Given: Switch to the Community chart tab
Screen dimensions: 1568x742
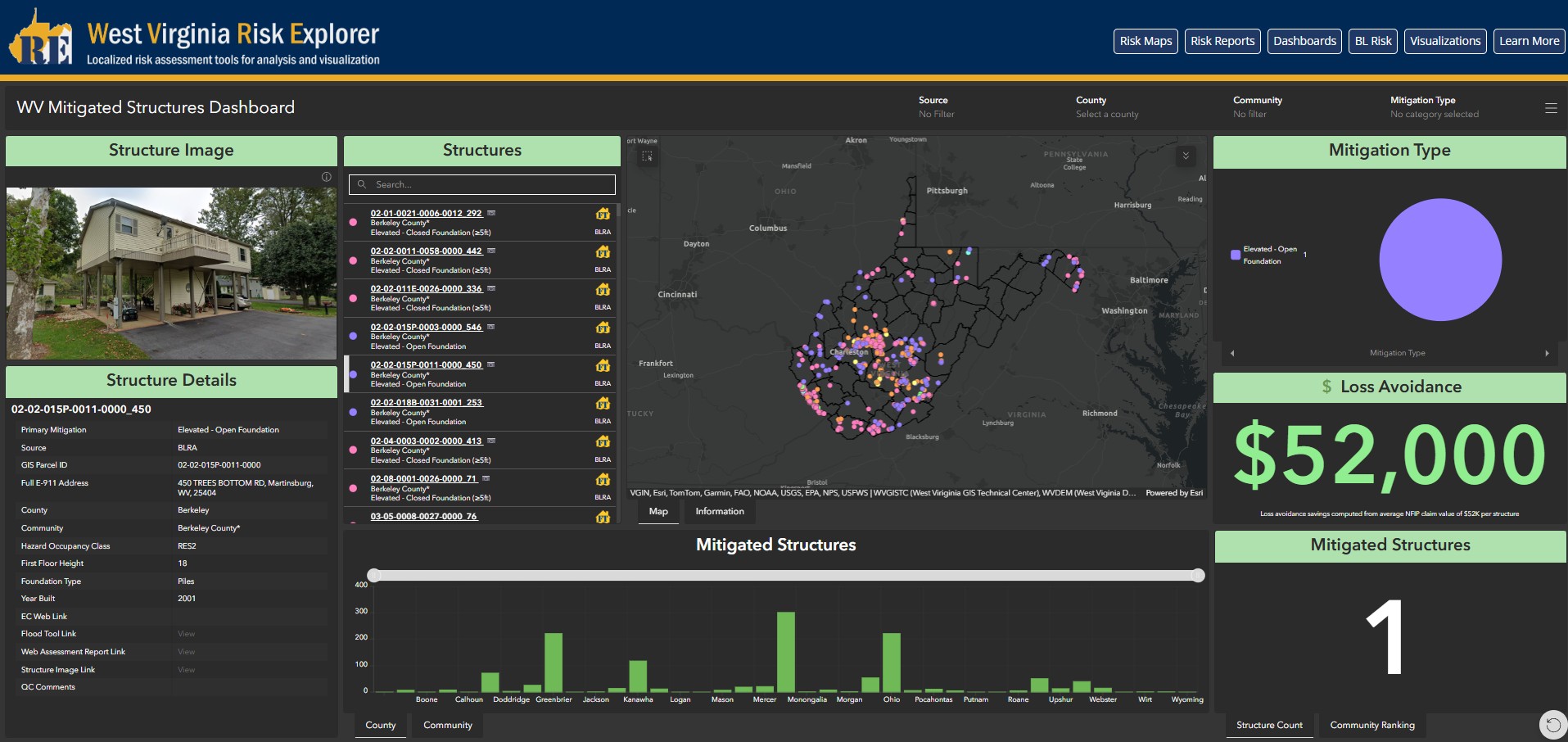Looking at the screenshot, I should (447, 725).
